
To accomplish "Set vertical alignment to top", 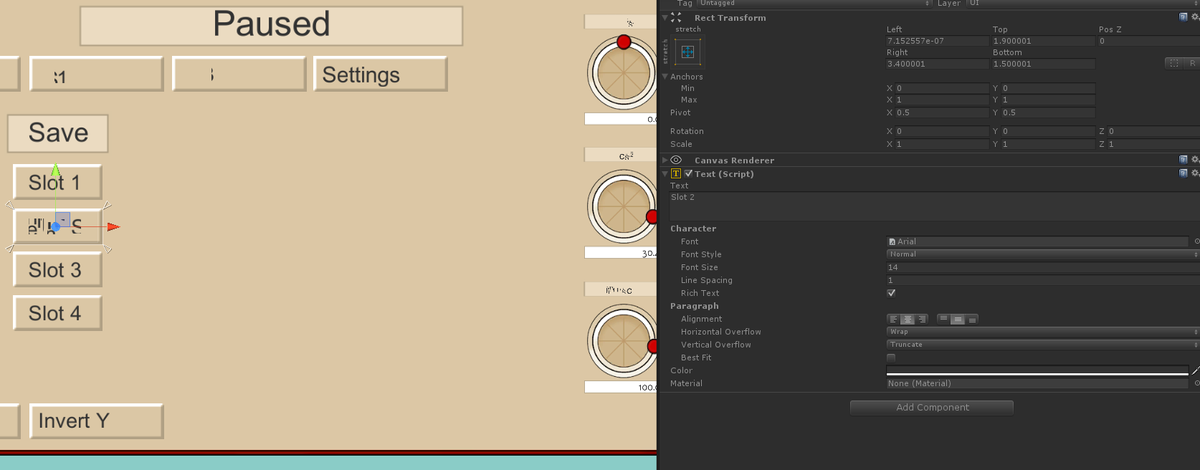I will pos(944,319).
